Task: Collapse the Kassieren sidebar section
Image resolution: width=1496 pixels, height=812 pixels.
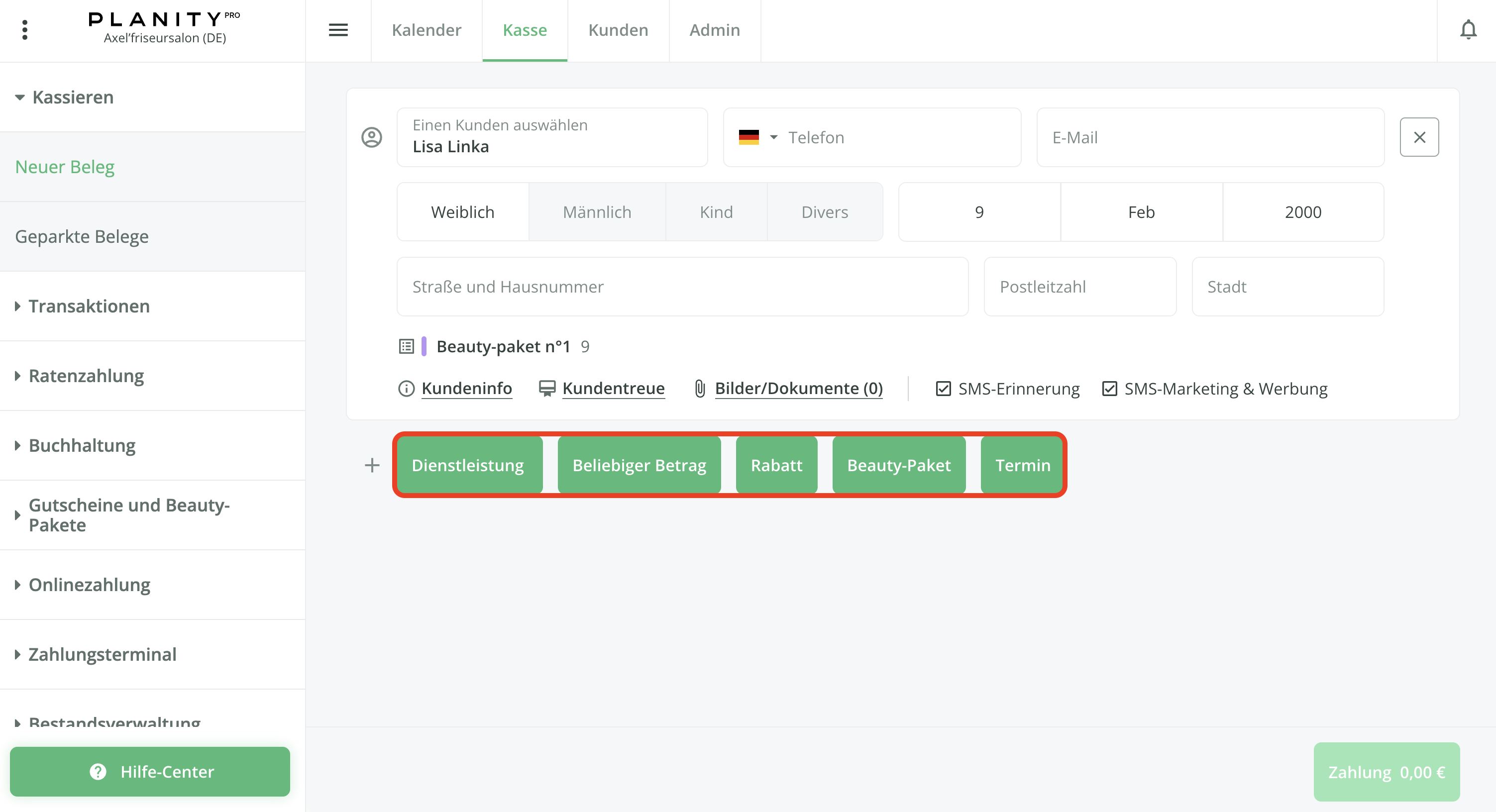Action: point(73,97)
